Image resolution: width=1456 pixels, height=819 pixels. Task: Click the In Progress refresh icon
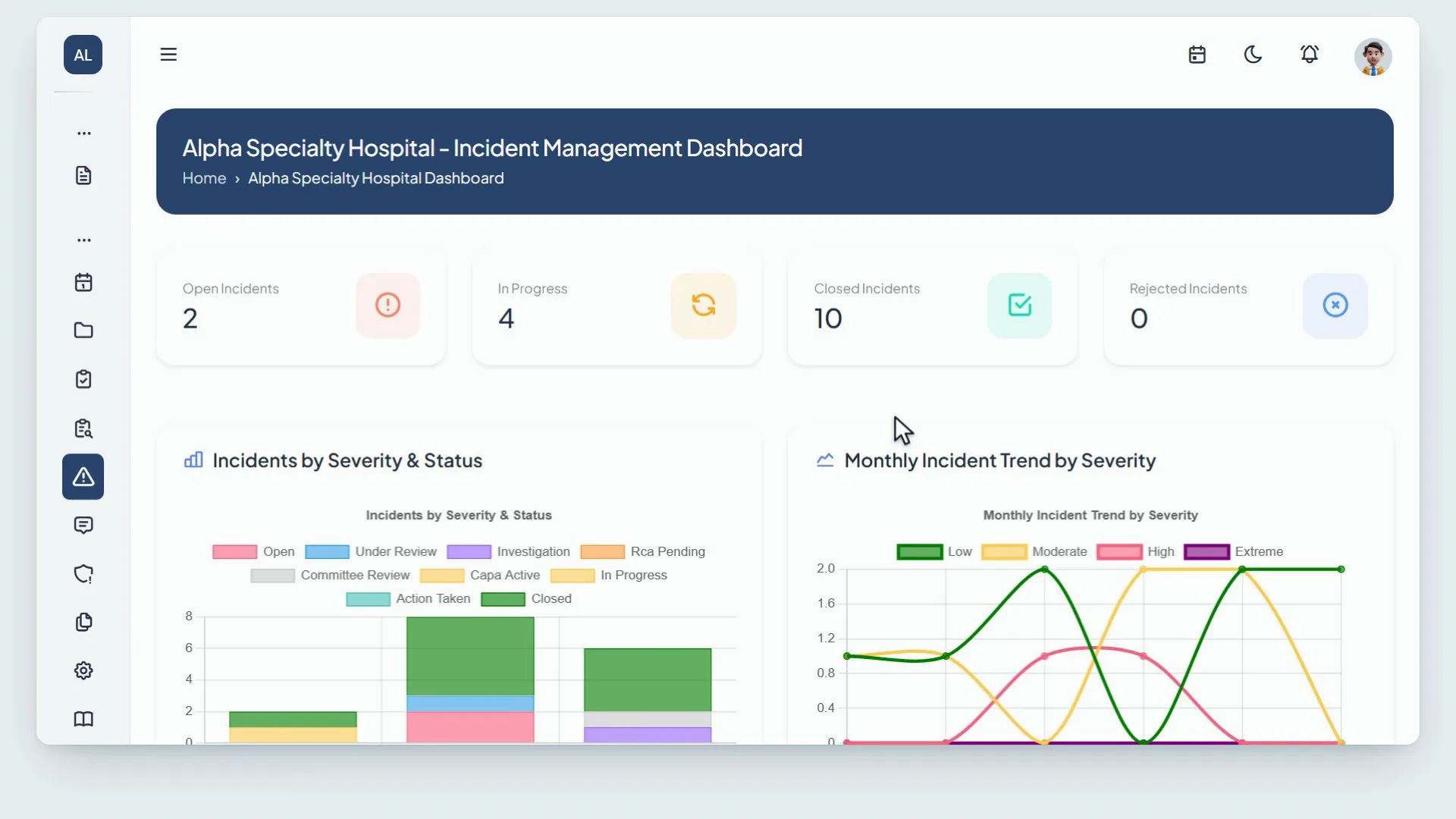(x=704, y=305)
